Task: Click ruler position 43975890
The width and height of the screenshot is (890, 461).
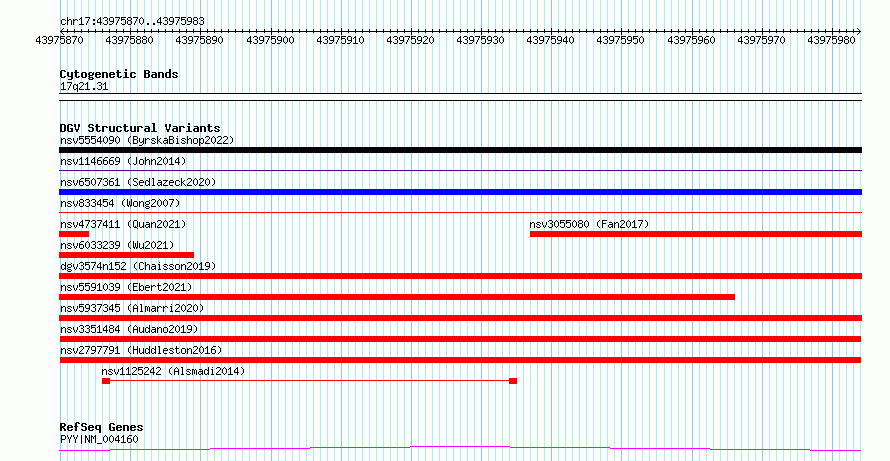Action: tap(200, 40)
